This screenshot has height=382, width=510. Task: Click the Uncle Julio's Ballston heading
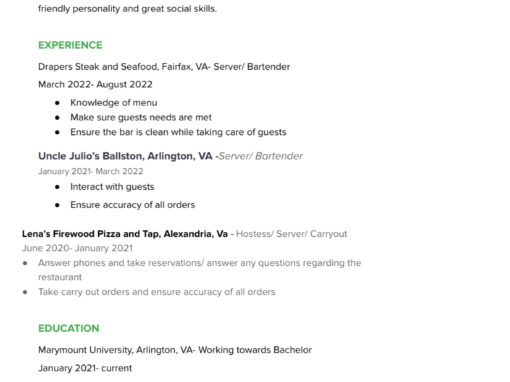tap(125, 156)
